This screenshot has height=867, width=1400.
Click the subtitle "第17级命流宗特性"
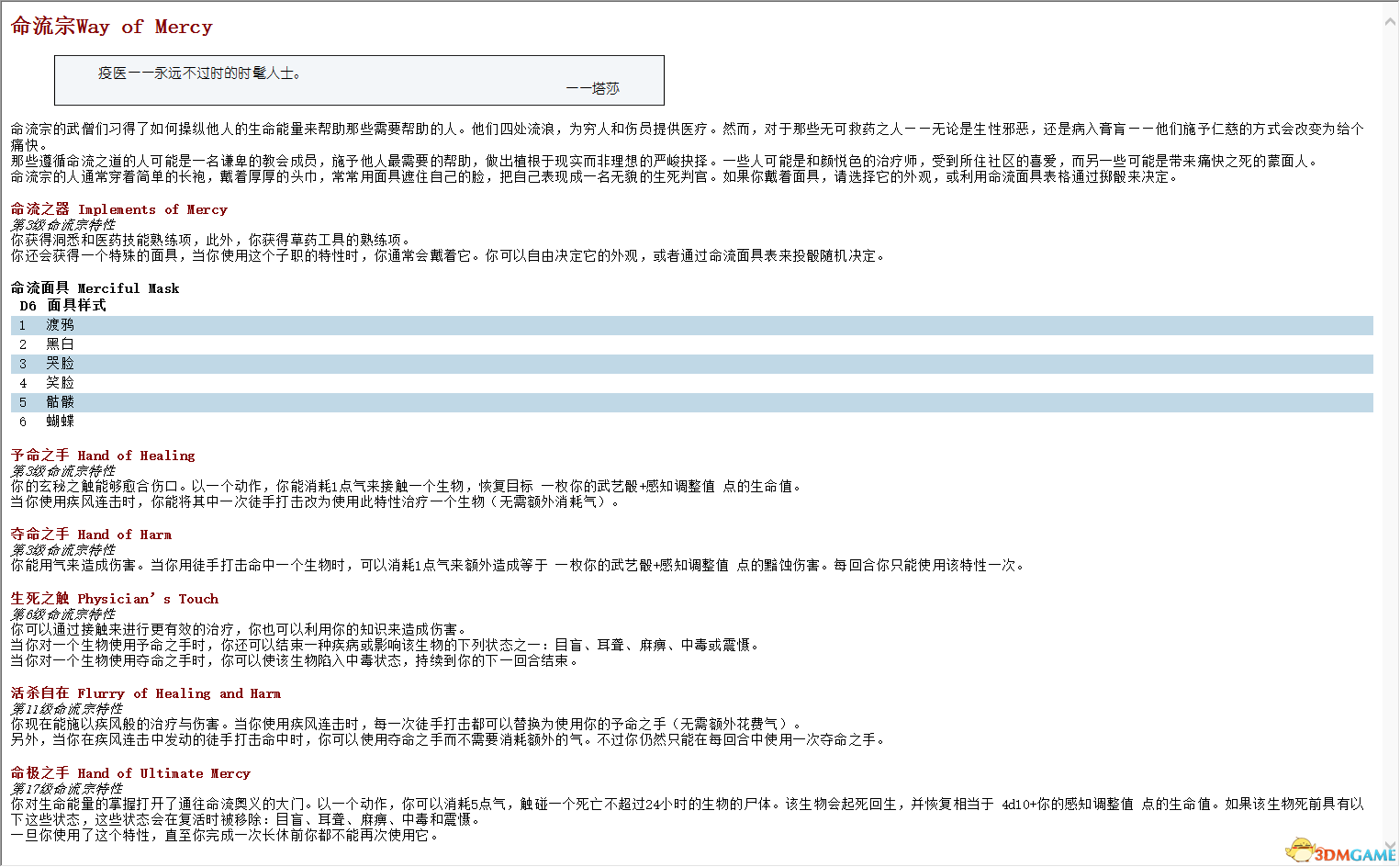[x=66, y=789]
